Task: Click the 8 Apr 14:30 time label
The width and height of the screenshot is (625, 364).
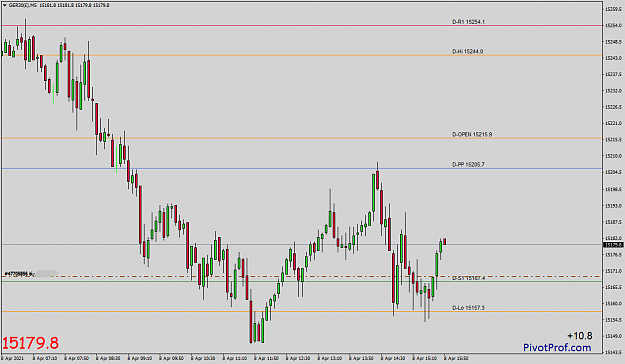Action: (393, 358)
